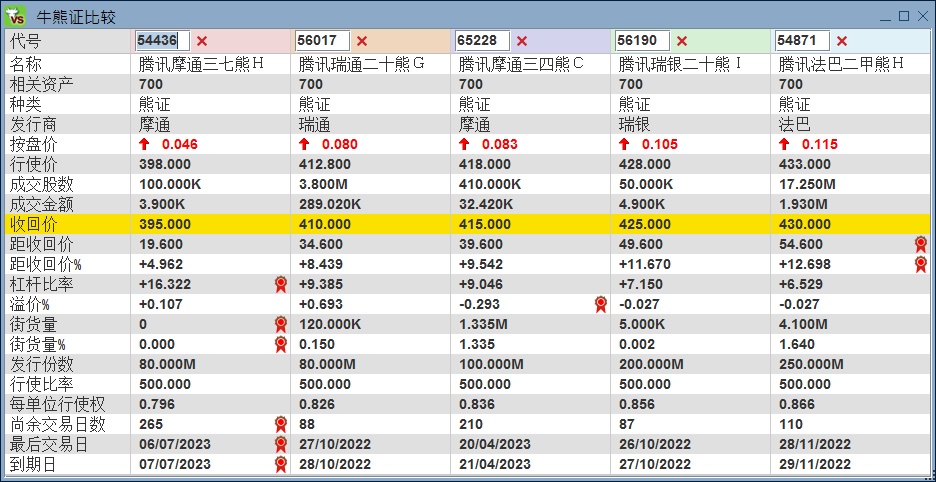The width and height of the screenshot is (936, 482).
Task: Click the 距收回价% value +8.439
Action: point(321,264)
